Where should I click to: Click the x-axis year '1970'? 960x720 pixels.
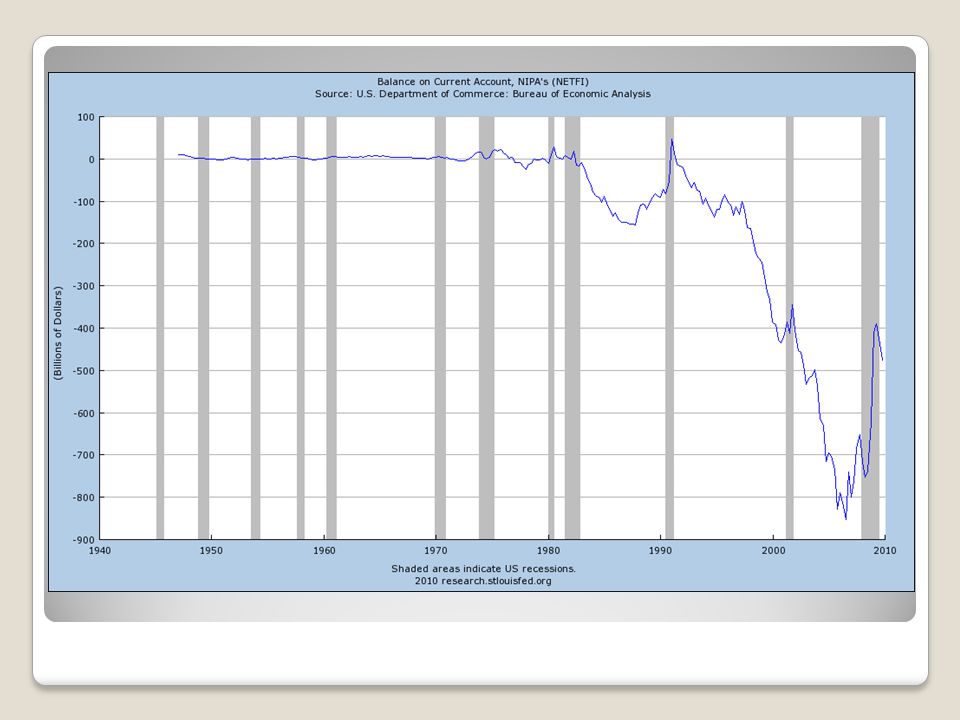436,550
